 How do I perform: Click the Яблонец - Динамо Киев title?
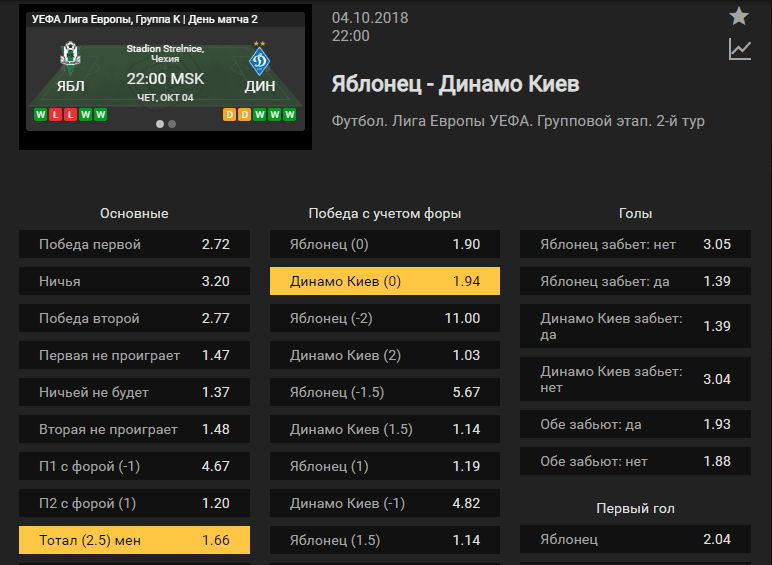455,84
